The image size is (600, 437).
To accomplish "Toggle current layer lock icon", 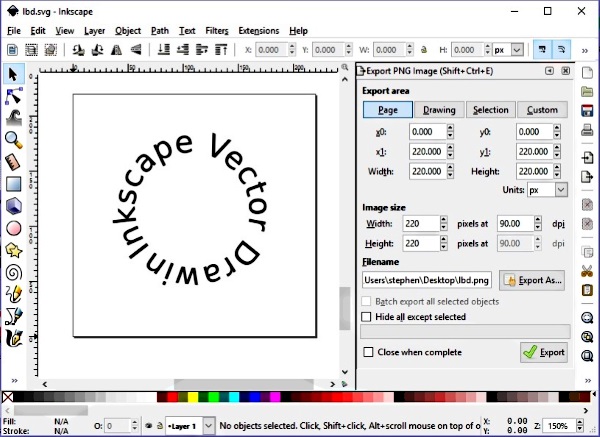I will click(160, 426).
